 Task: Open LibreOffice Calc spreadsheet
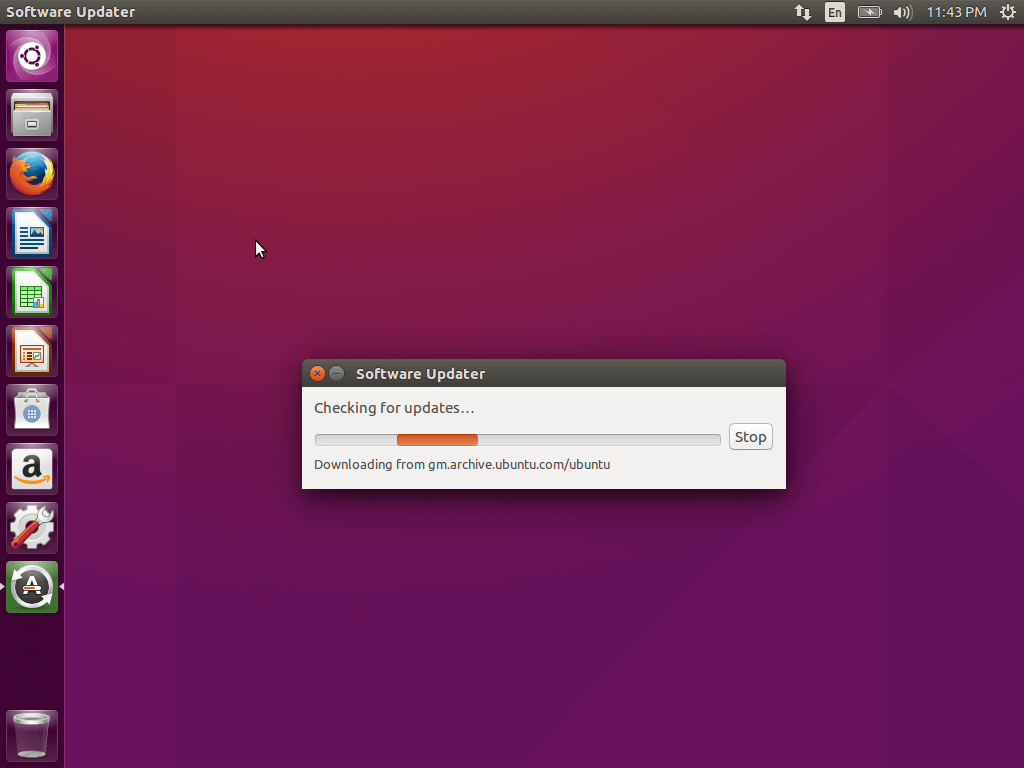point(31,291)
